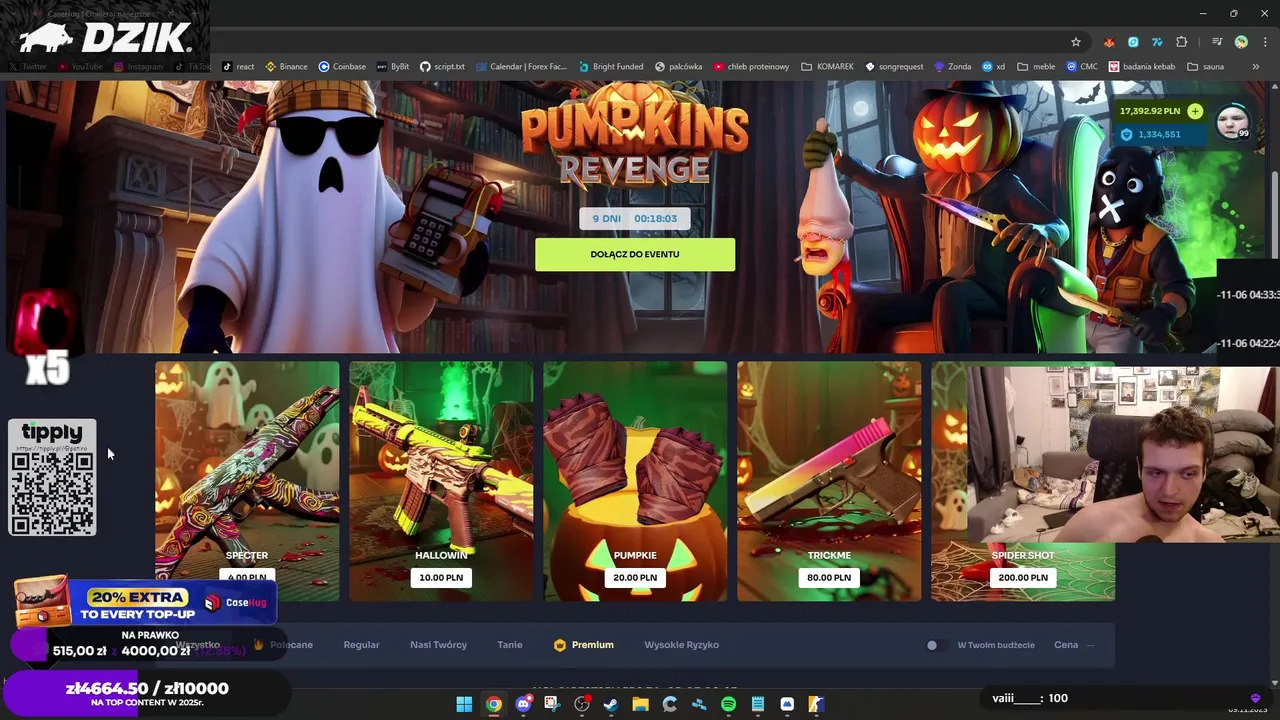Open the user profile avatar on the site
Image resolution: width=1280 pixels, height=720 pixels.
(1232, 121)
